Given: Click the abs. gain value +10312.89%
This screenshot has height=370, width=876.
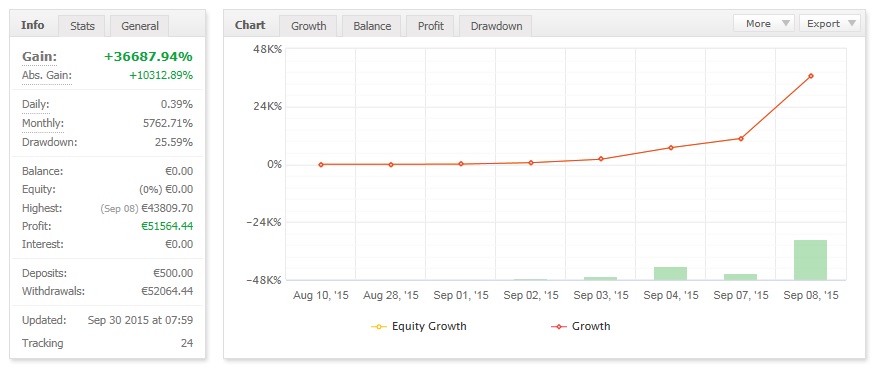Looking at the screenshot, I should coord(161,75).
